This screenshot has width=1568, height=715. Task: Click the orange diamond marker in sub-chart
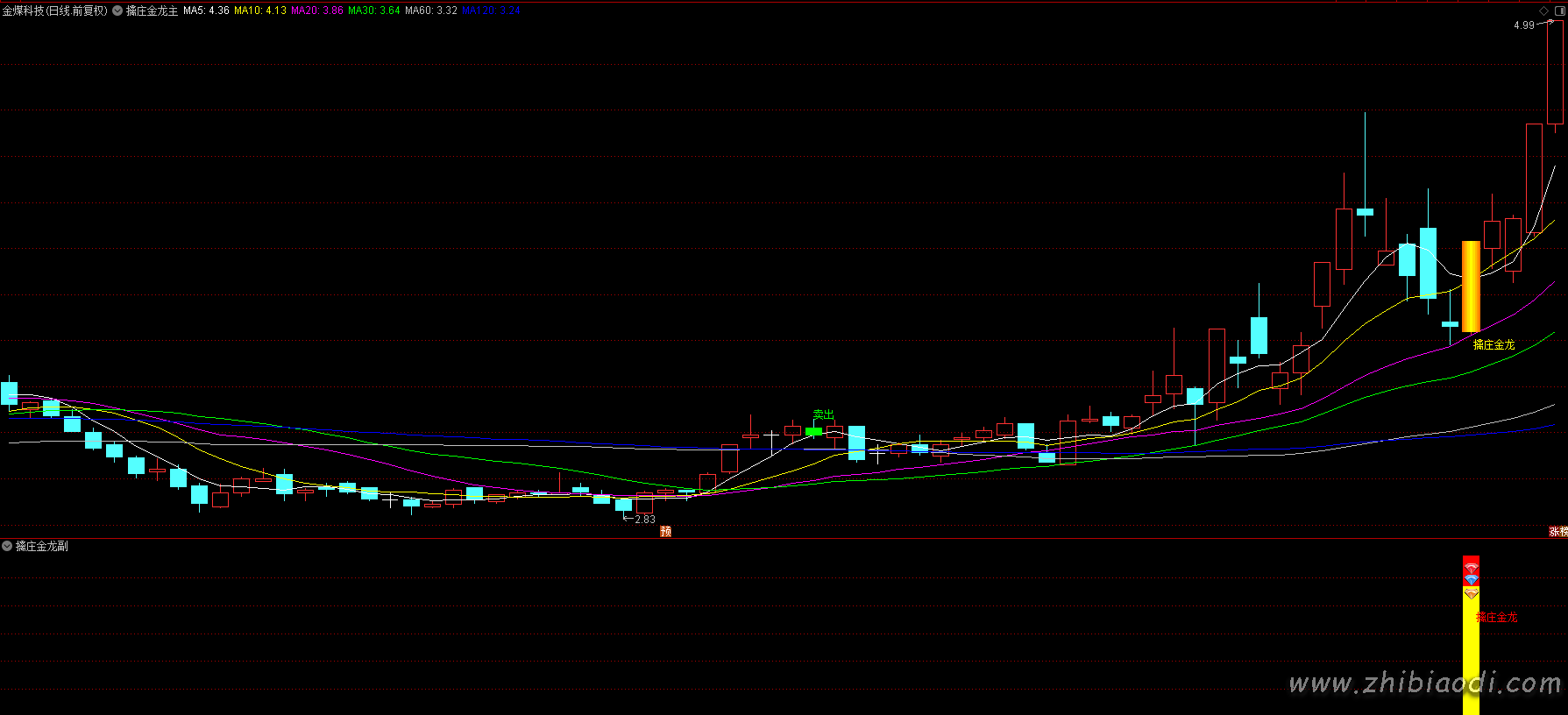pyautogui.click(x=1471, y=593)
